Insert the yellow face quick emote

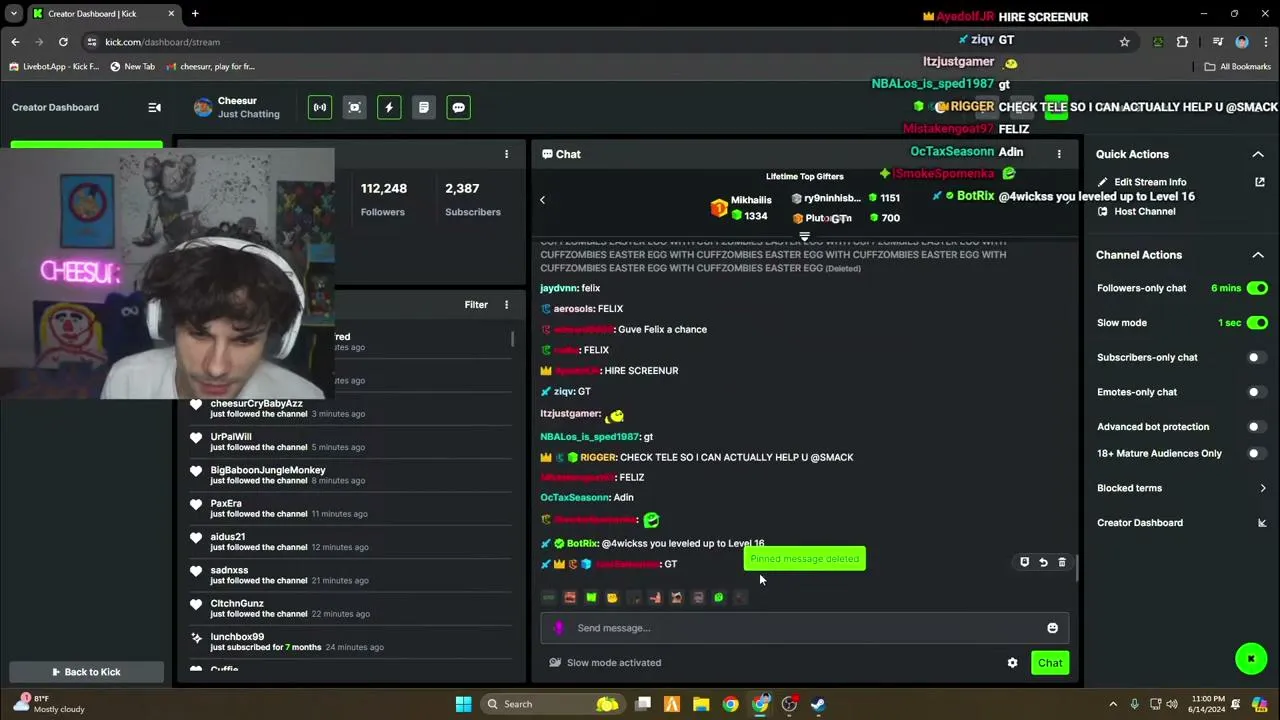point(612,598)
